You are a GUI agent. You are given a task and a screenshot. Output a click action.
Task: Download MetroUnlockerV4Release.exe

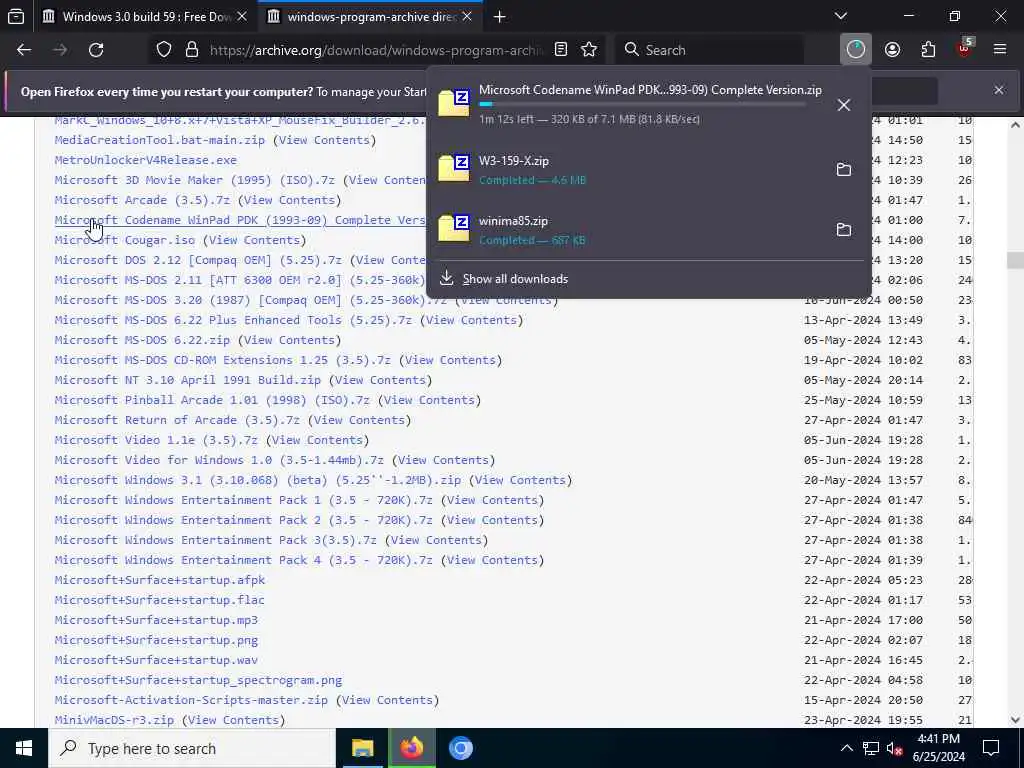146,160
